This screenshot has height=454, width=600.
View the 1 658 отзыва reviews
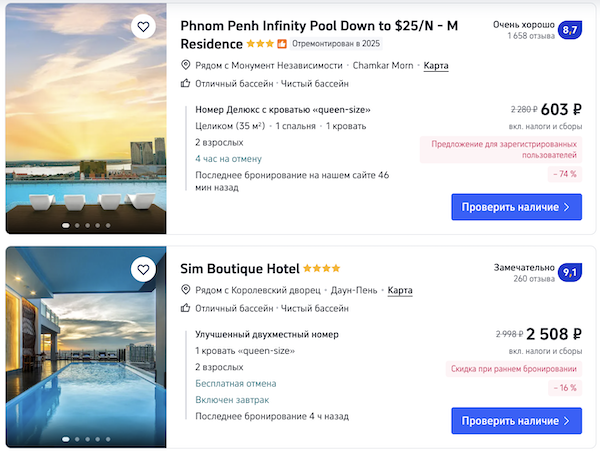[x=530, y=36]
